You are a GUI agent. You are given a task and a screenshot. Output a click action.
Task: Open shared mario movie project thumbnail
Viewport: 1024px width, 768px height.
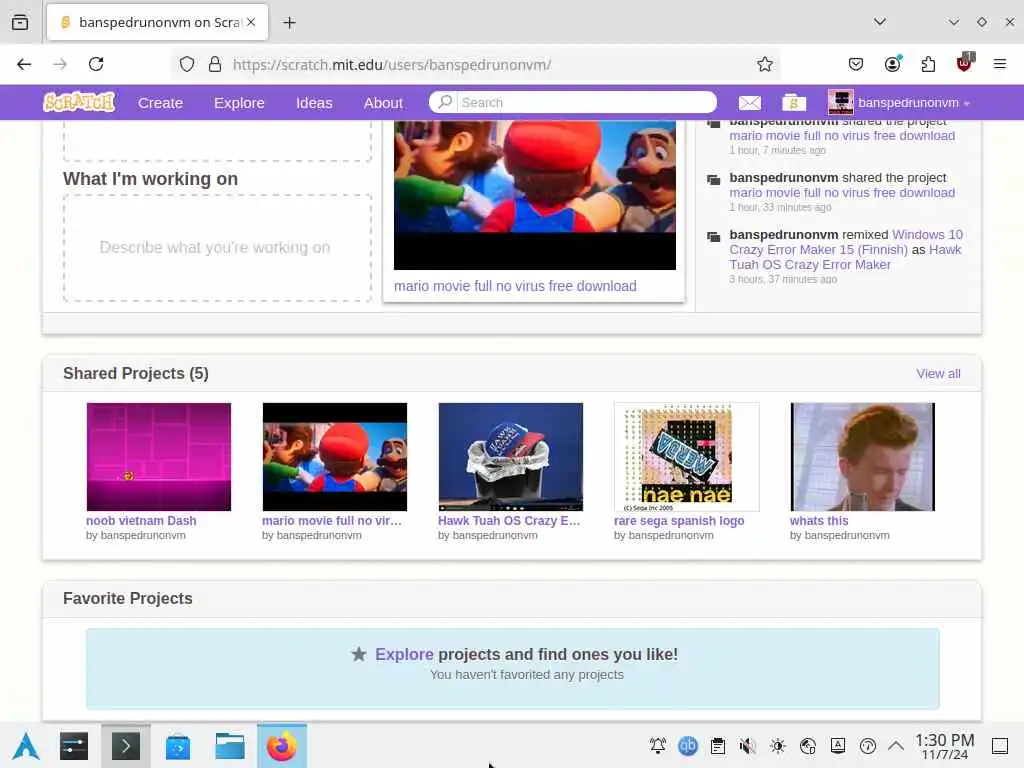[334, 456]
